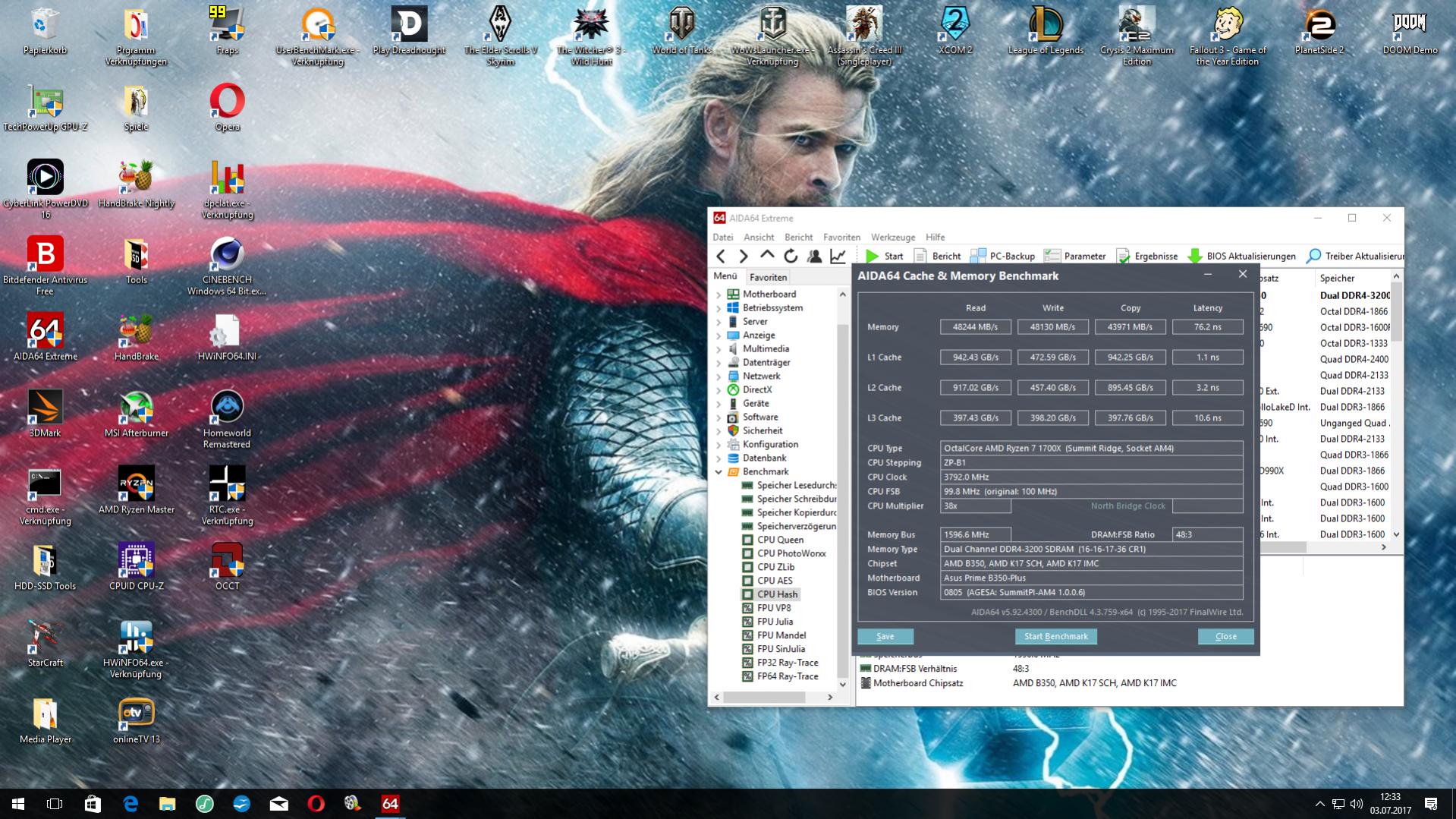Click the Start Benchmark button
The image size is (1456, 819).
click(x=1055, y=637)
